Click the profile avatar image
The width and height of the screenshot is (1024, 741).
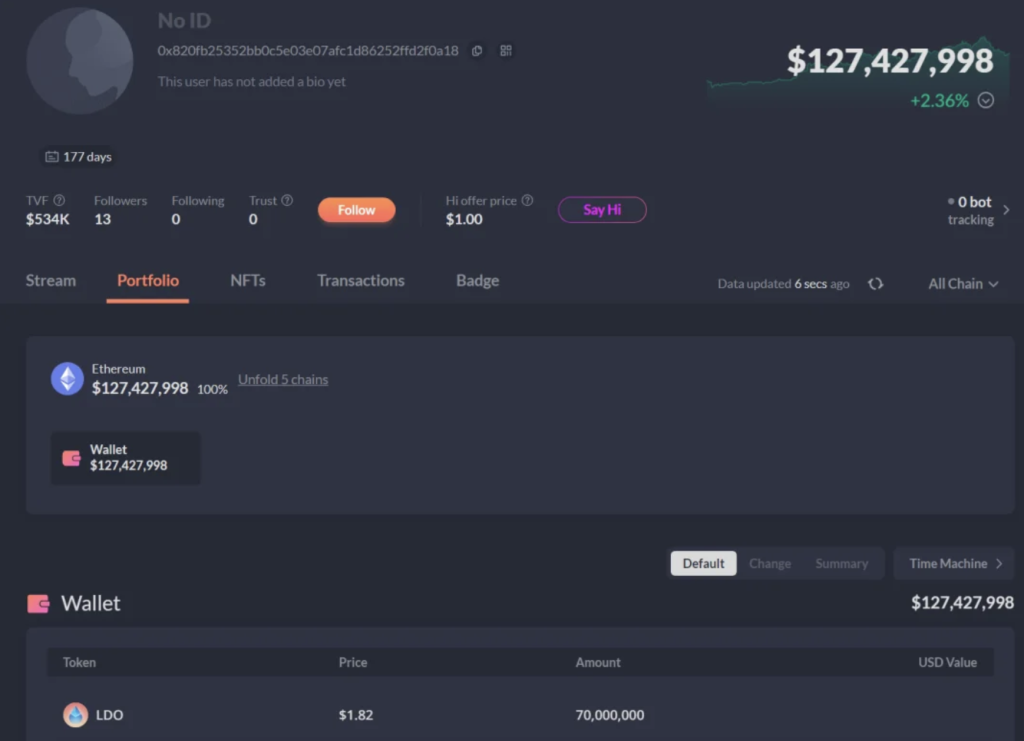[x=80, y=61]
